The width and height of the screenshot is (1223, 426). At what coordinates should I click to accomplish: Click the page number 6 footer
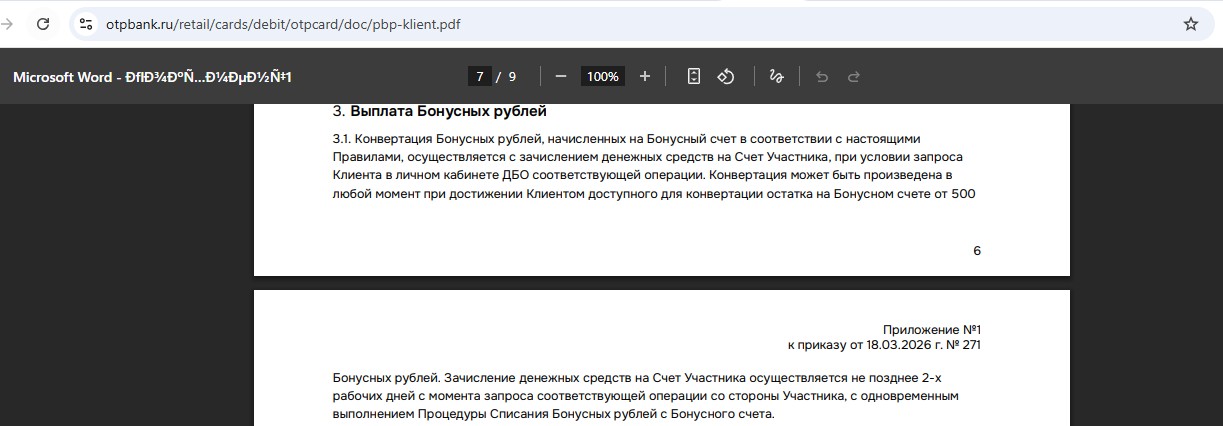[977, 251]
